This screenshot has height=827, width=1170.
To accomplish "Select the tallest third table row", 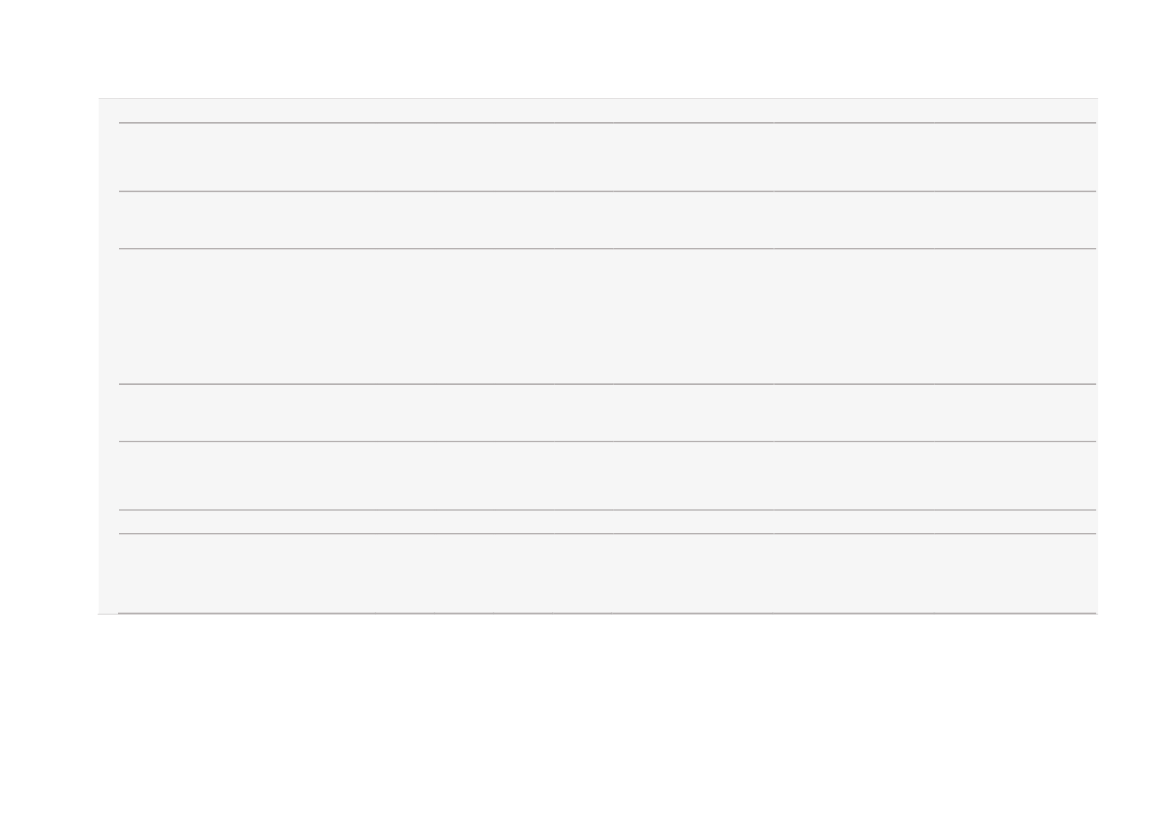I will click(607, 316).
